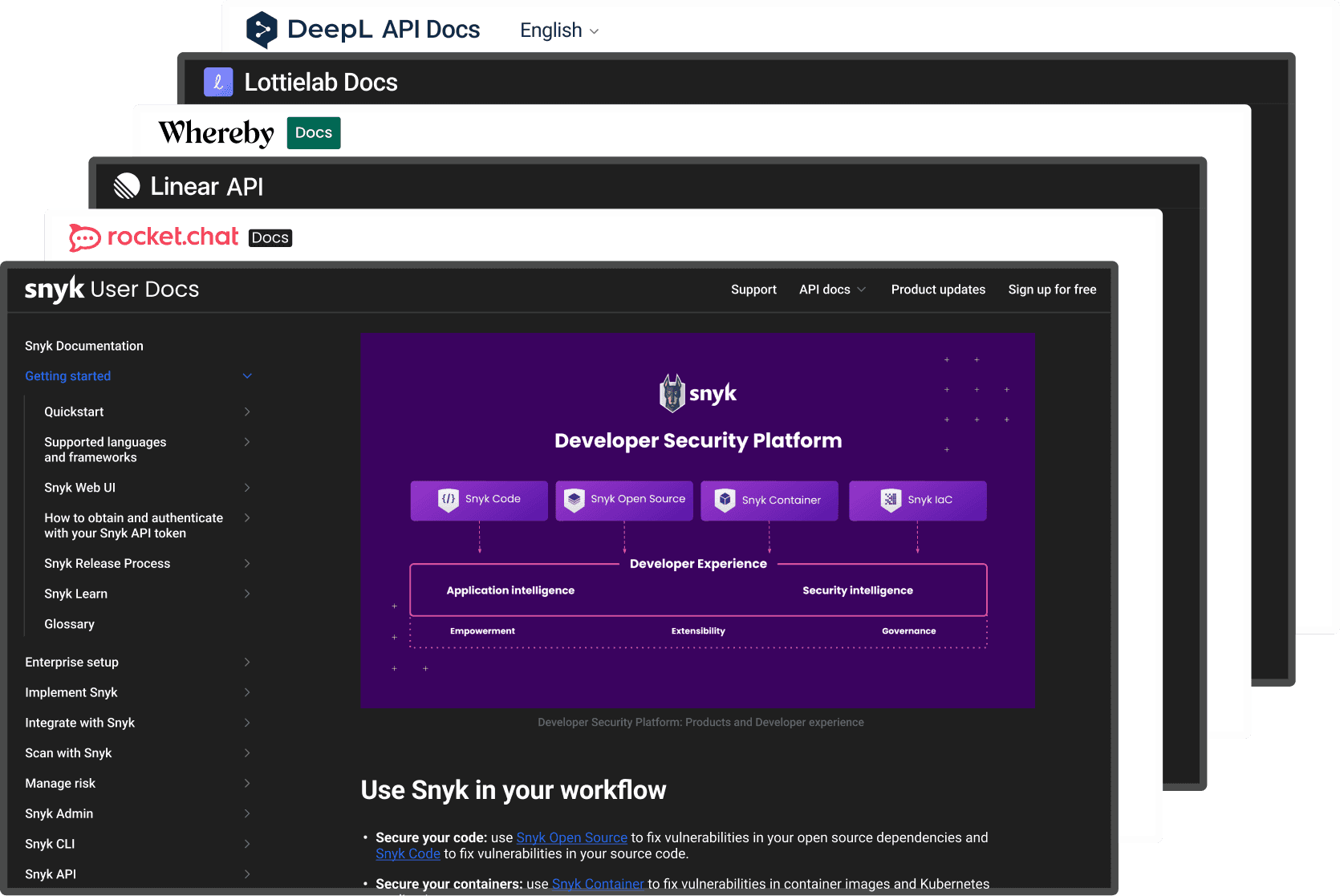
Task: Click the Snyk Code product card label
Action: [x=493, y=499]
